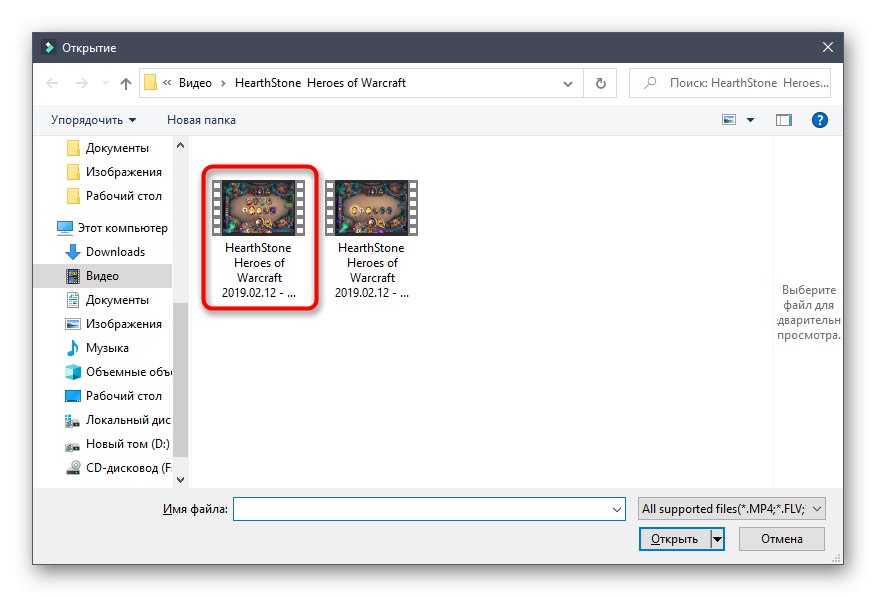Go forward using the right arrow
The width and height of the screenshot is (876, 597).
82,83
